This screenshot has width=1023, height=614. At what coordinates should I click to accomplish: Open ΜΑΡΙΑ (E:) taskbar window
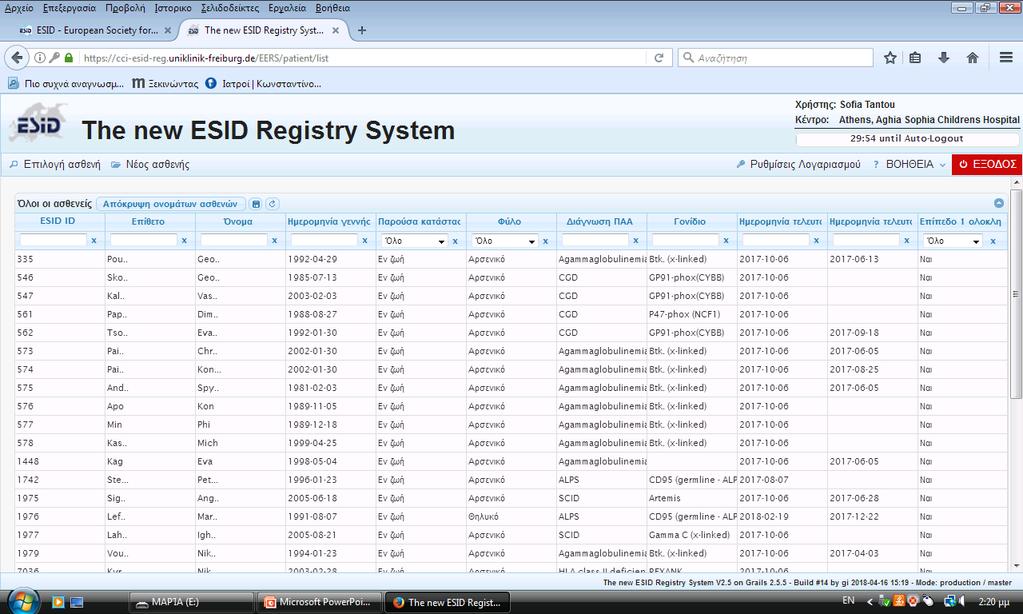(x=191, y=602)
